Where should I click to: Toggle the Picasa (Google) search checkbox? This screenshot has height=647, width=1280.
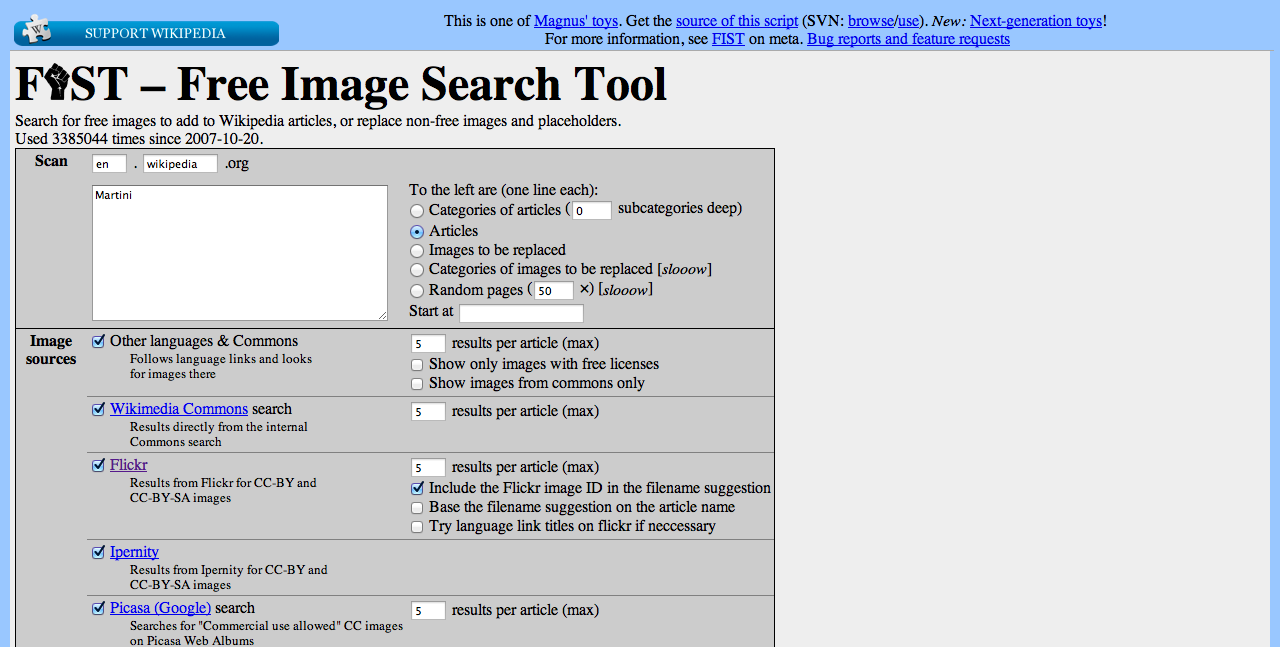coord(98,608)
